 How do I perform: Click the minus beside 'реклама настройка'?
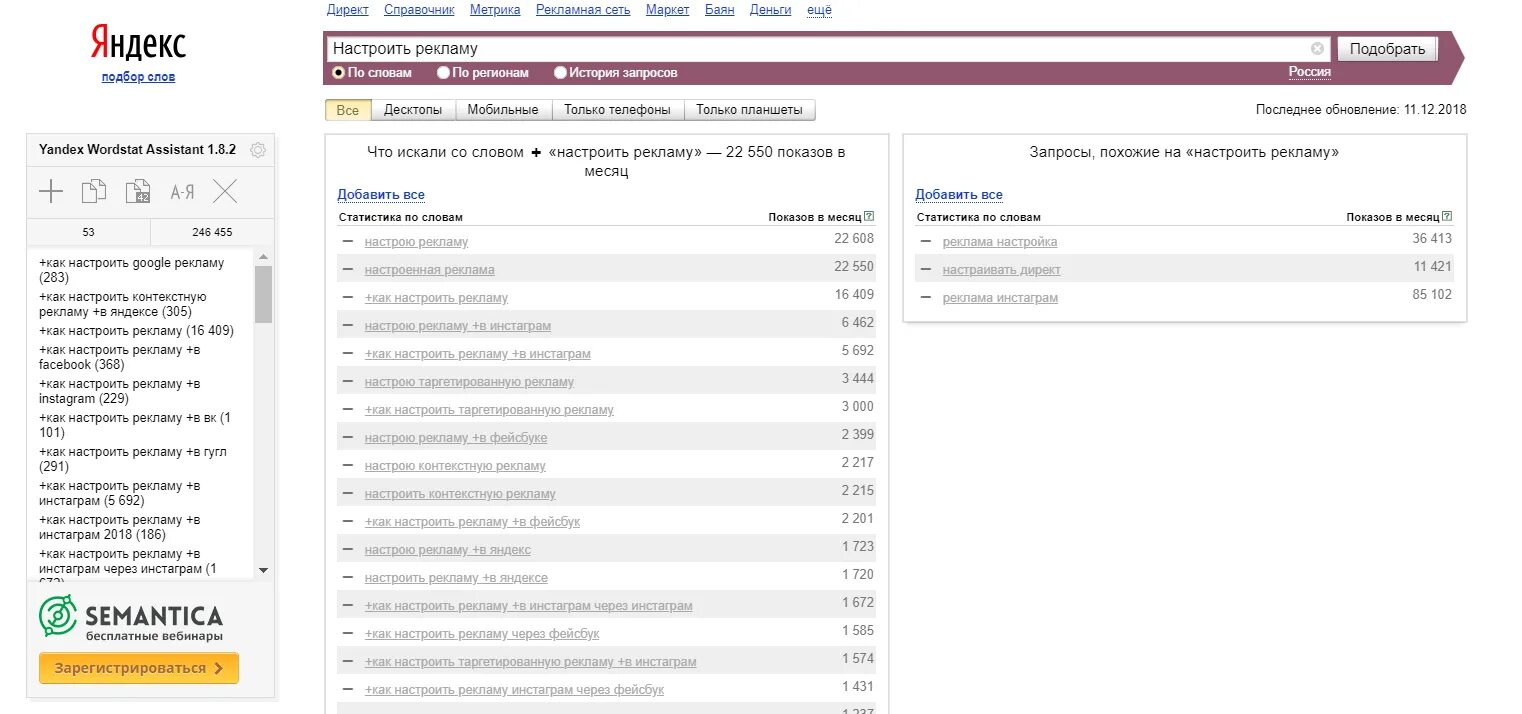coord(926,241)
